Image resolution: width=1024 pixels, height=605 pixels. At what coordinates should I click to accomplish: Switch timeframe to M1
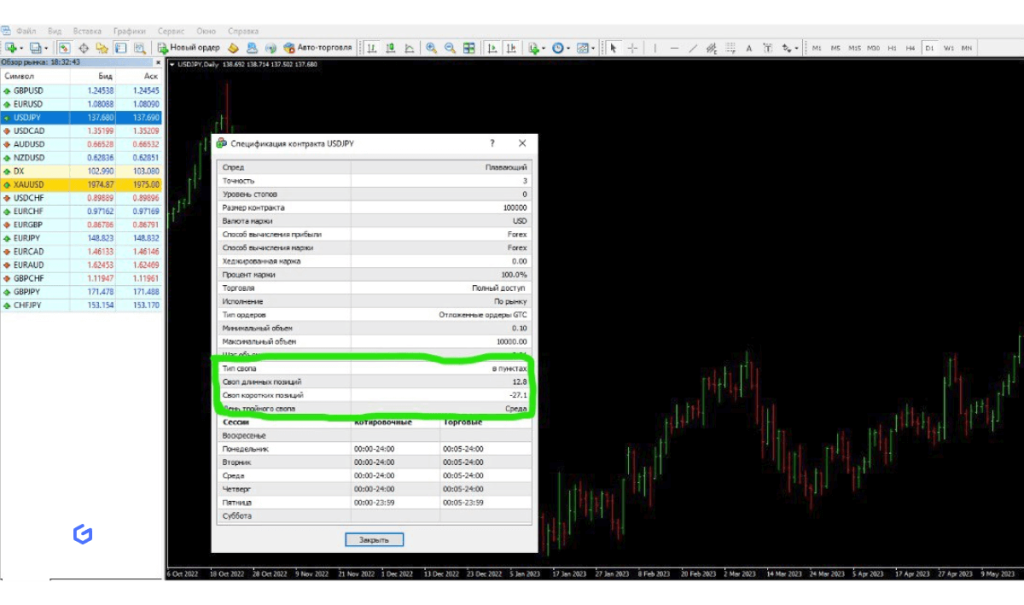click(x=816, y=48)
